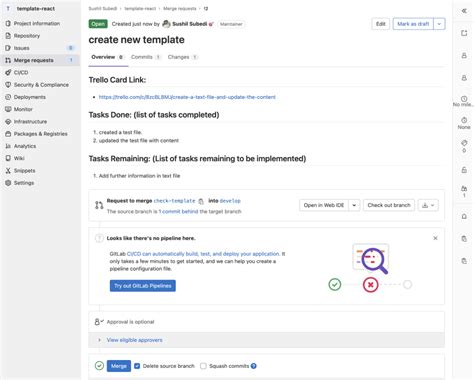
Task: Click the Check out branch button
Action: point(389,205)
